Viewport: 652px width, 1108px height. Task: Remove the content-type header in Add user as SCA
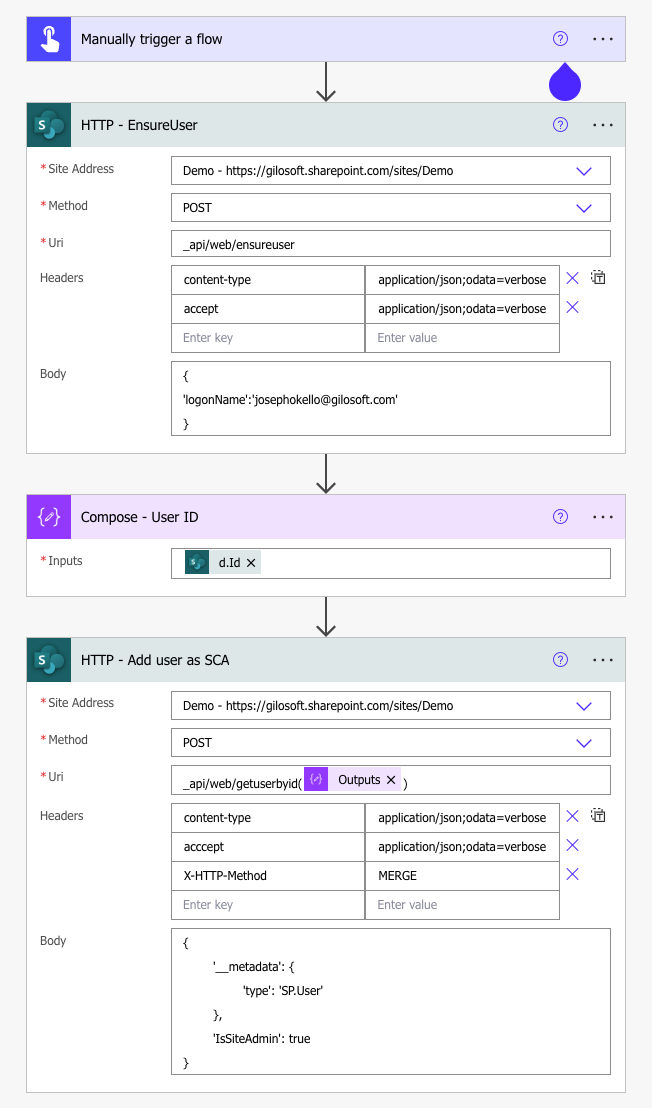572,816
